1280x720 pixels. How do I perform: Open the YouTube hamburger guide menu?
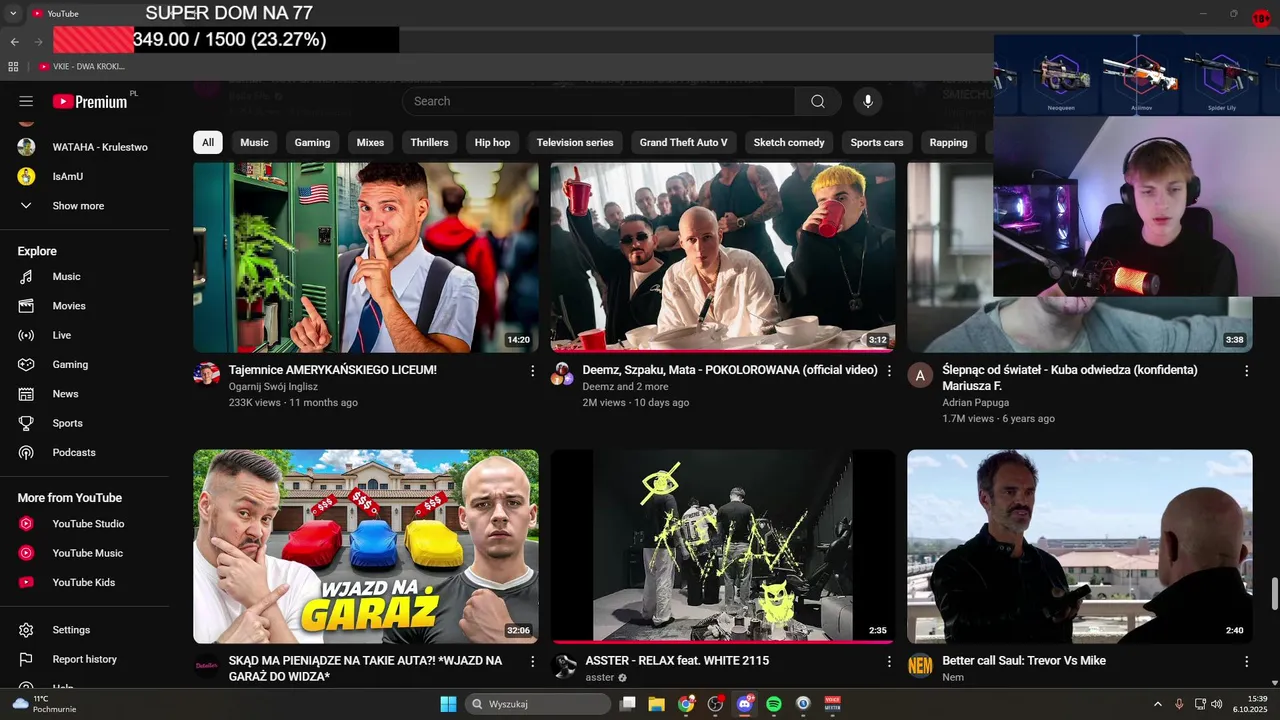coord(26,101)
